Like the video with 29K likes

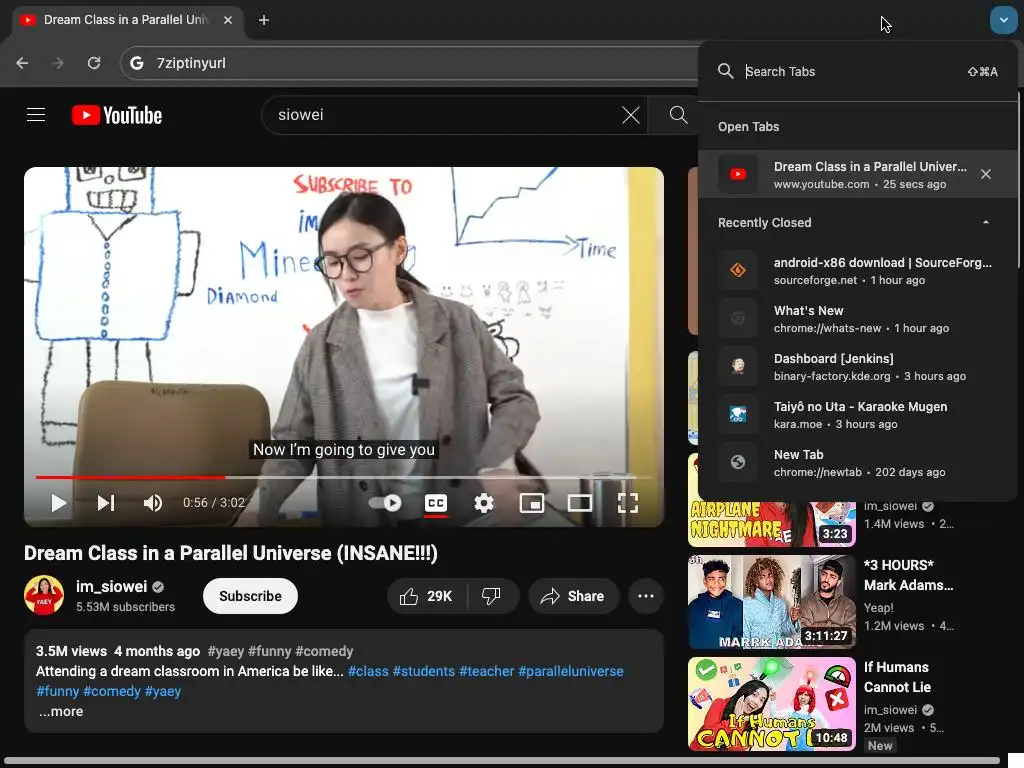click(426, 596)
